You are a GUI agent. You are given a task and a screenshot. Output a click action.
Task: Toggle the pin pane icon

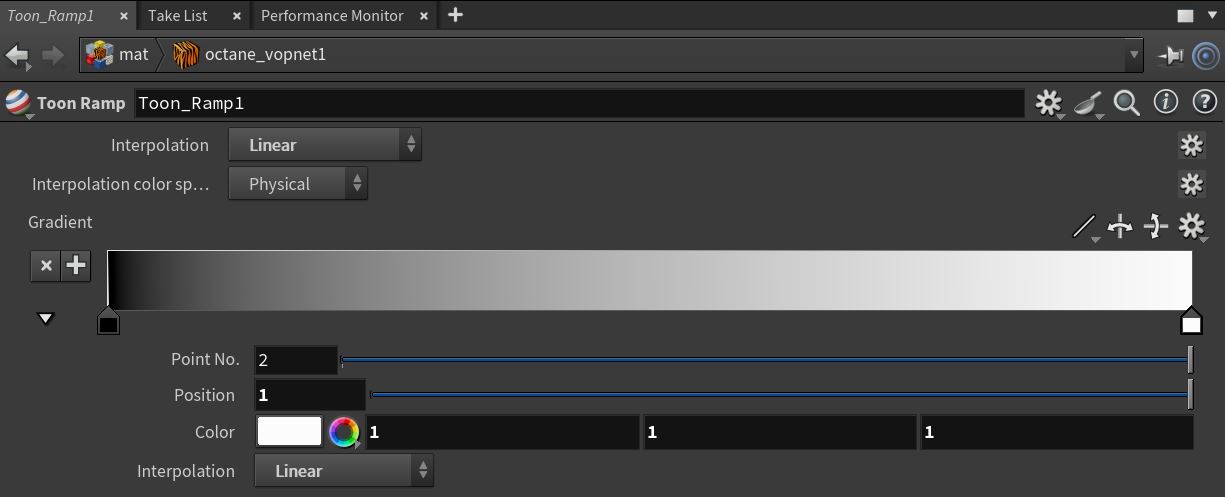pyautogui.click(x=1170, y=56)
